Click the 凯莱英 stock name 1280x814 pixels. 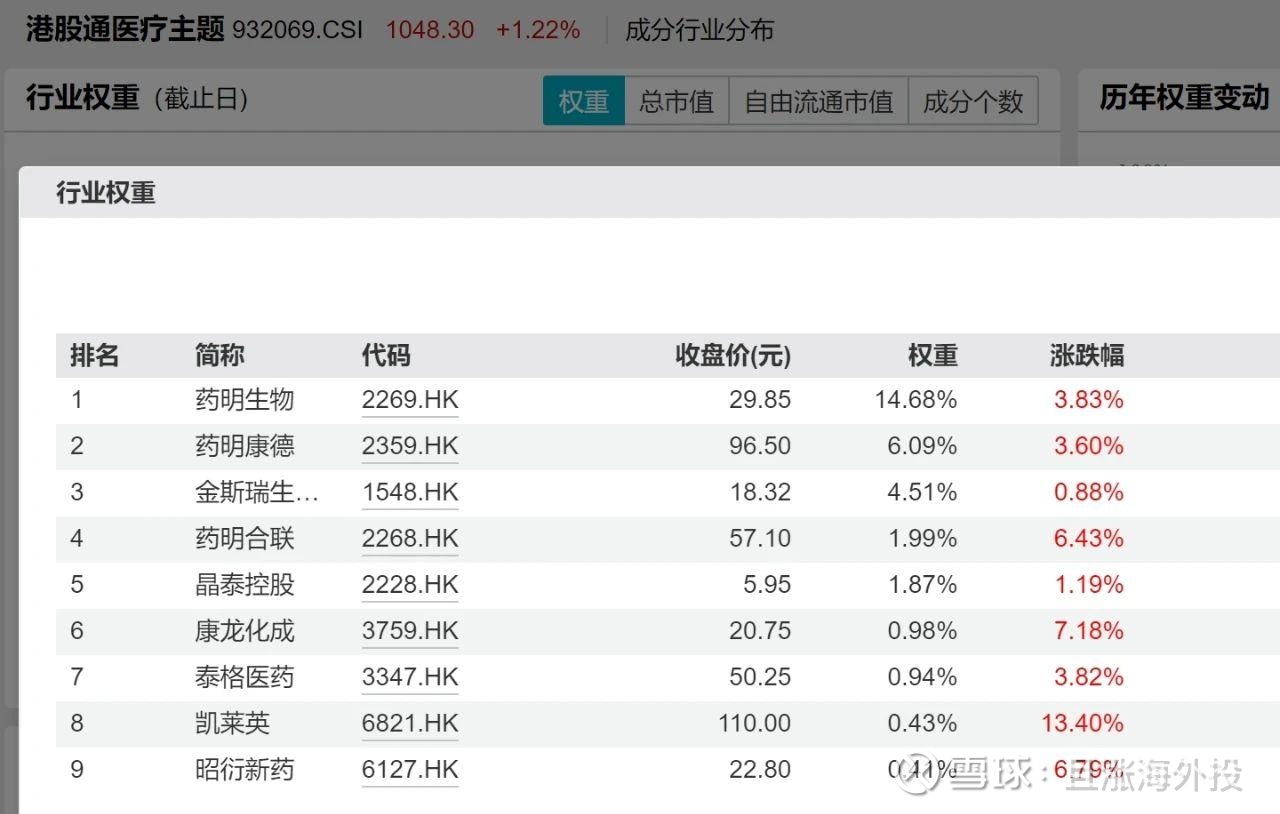[x=233, y=723]
